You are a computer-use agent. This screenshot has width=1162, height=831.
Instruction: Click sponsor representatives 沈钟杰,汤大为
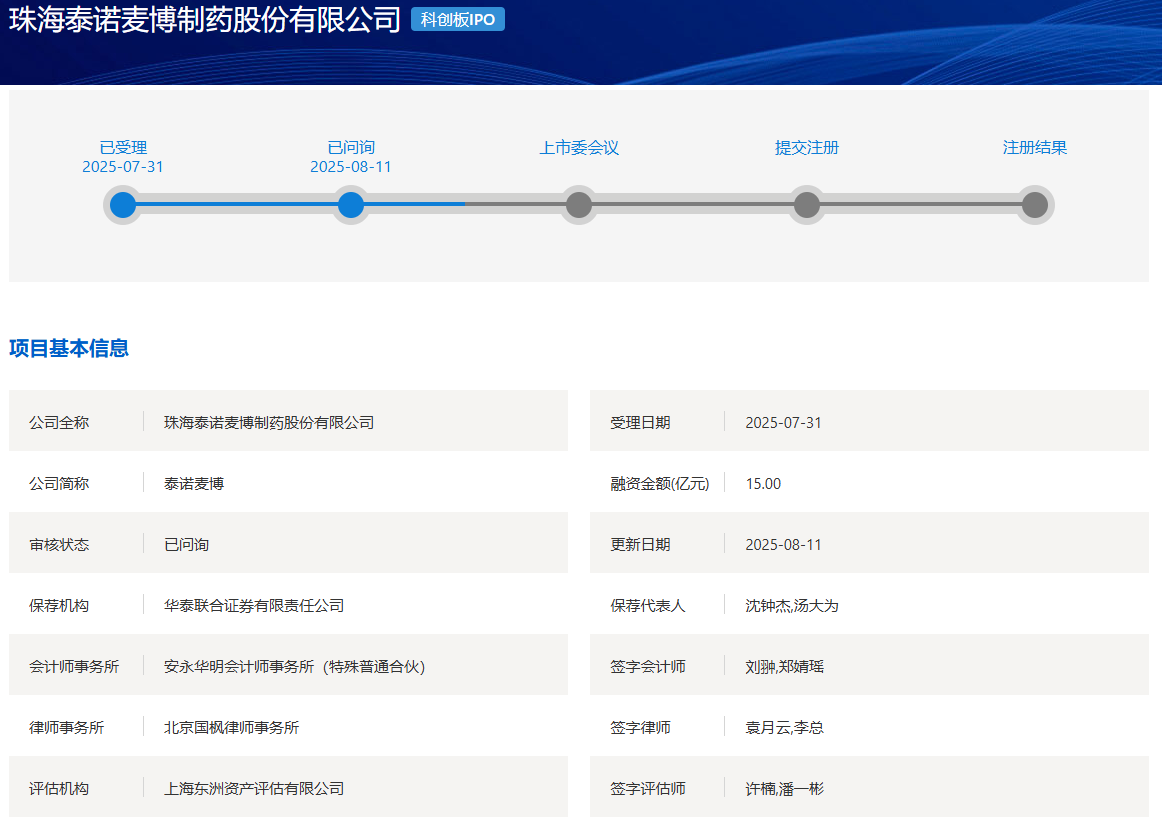click(x=791, y=606)
